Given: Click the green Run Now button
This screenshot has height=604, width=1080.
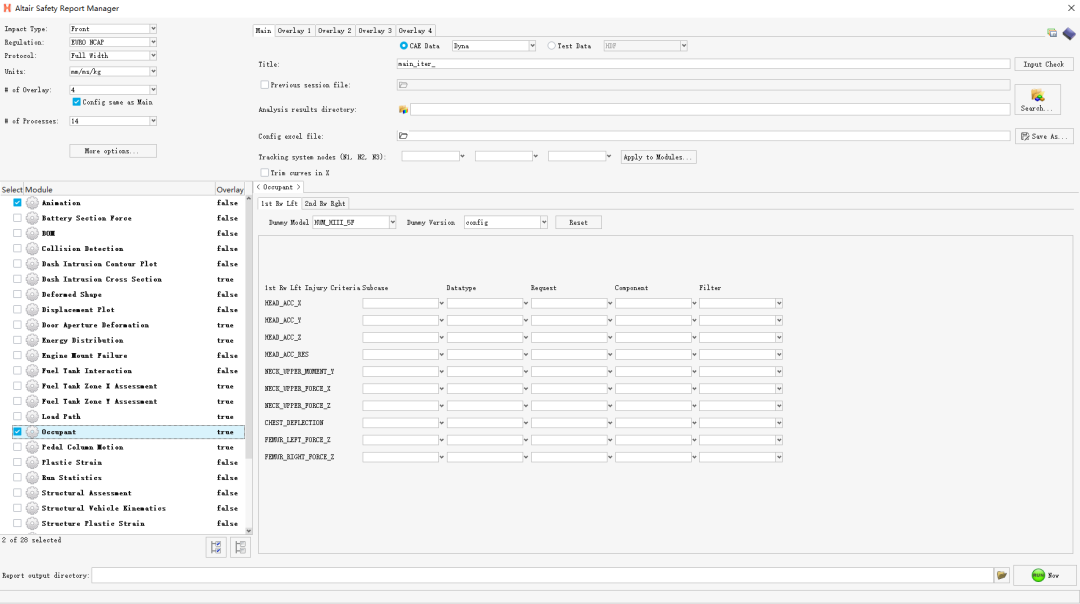Looking at the screenshot, I should point(1046,575).
